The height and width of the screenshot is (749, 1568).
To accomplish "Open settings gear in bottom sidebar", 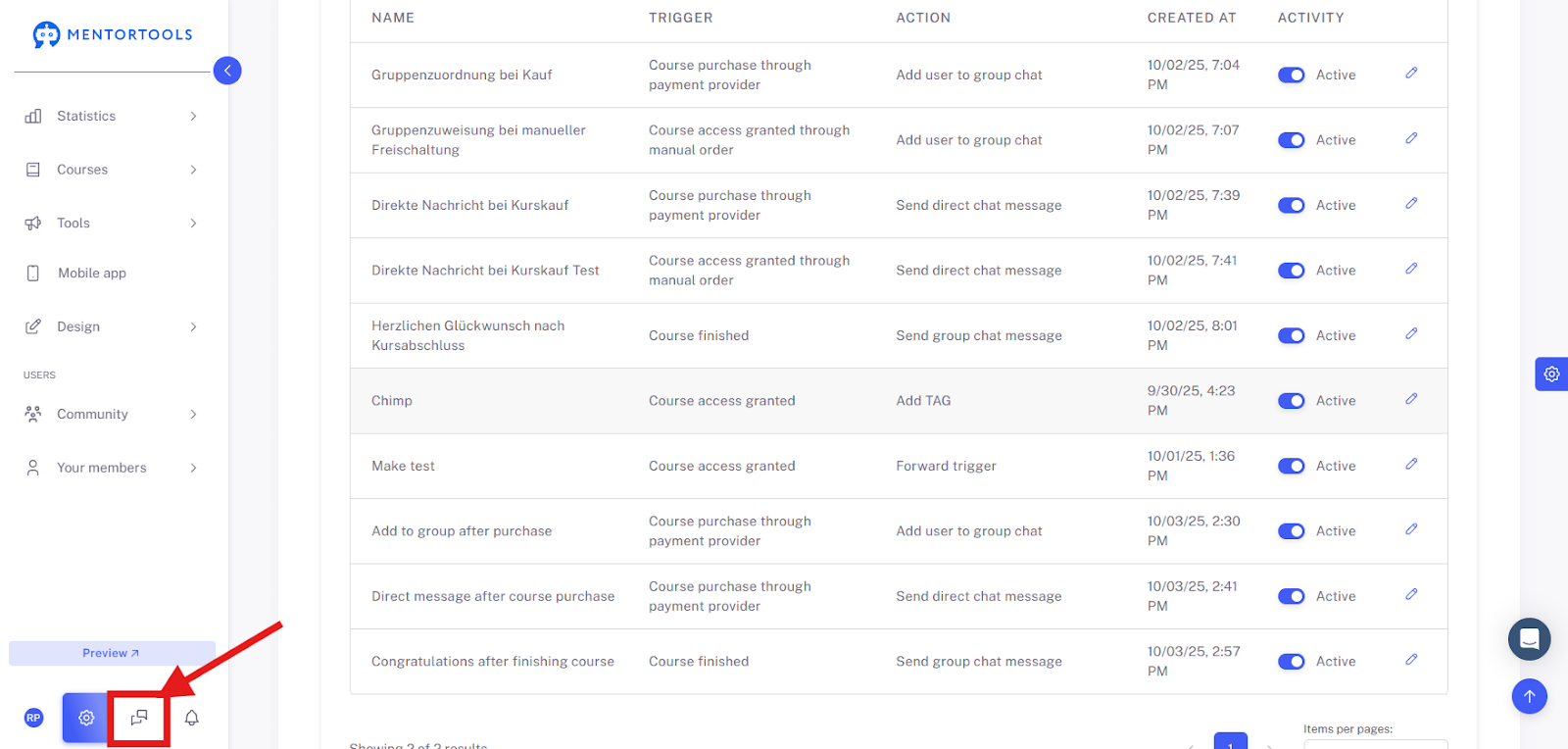I will pyautogui.click(x=86, y=718).
